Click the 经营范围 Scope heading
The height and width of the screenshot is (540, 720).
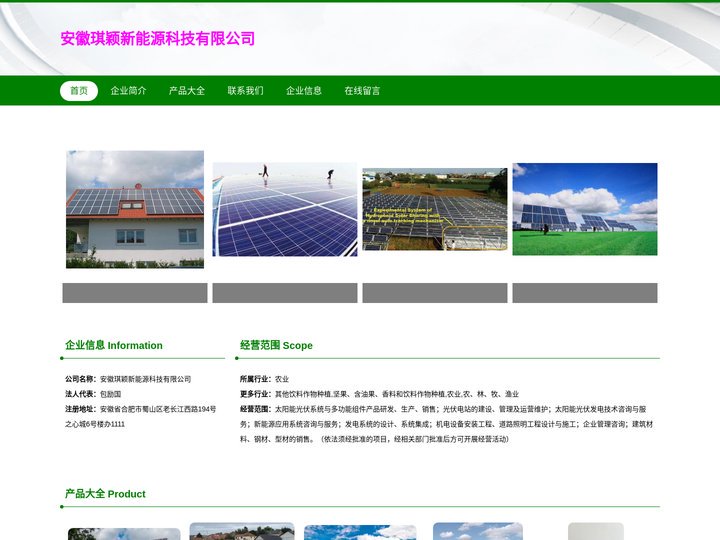point(276,345)
